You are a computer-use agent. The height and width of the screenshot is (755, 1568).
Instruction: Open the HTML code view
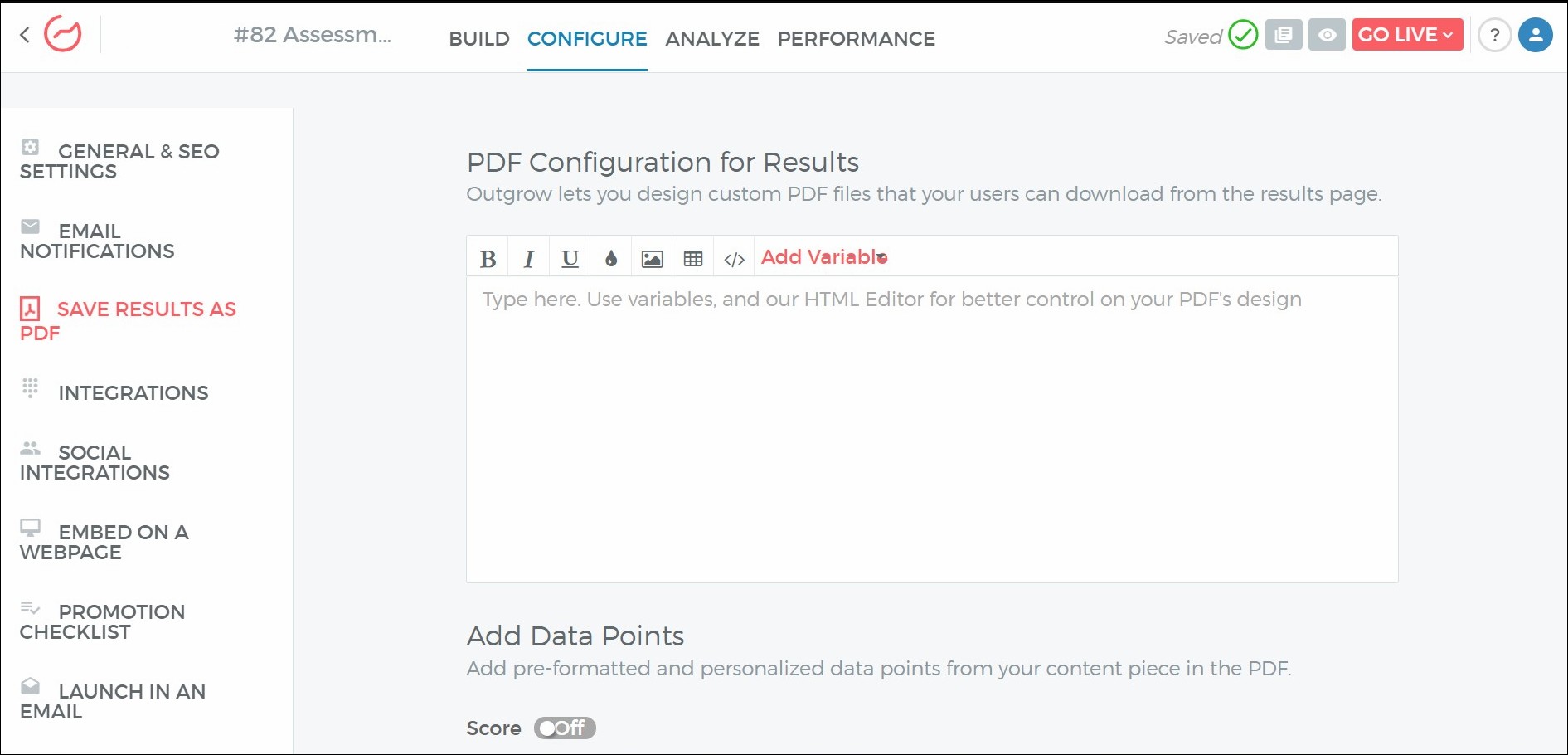click(734, 259)
